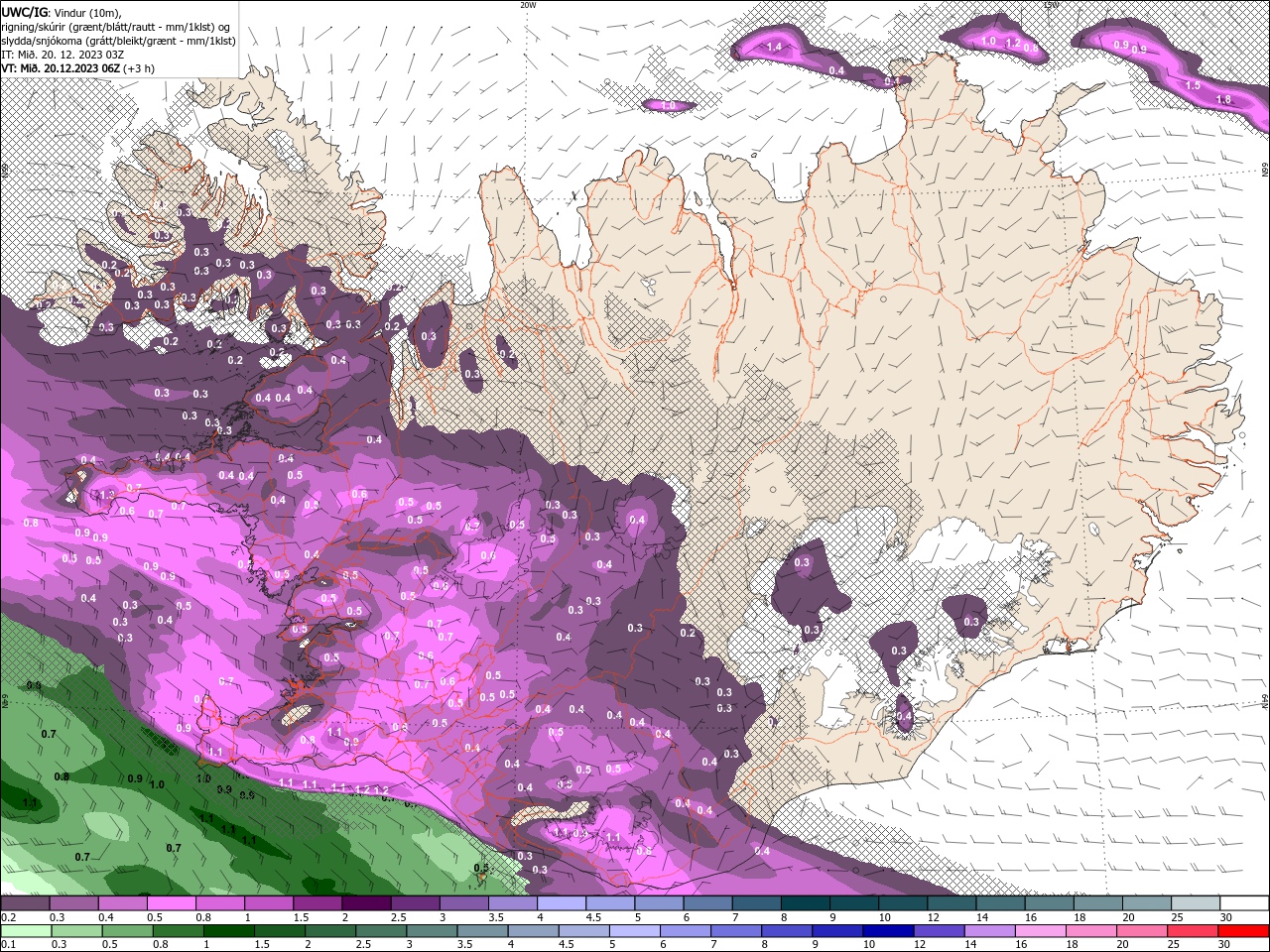Click the snow legend swatch between 0.2 and 0.3
This screenshot has height=952, width=1270.
pyautogui.click(x=26, y=903)
